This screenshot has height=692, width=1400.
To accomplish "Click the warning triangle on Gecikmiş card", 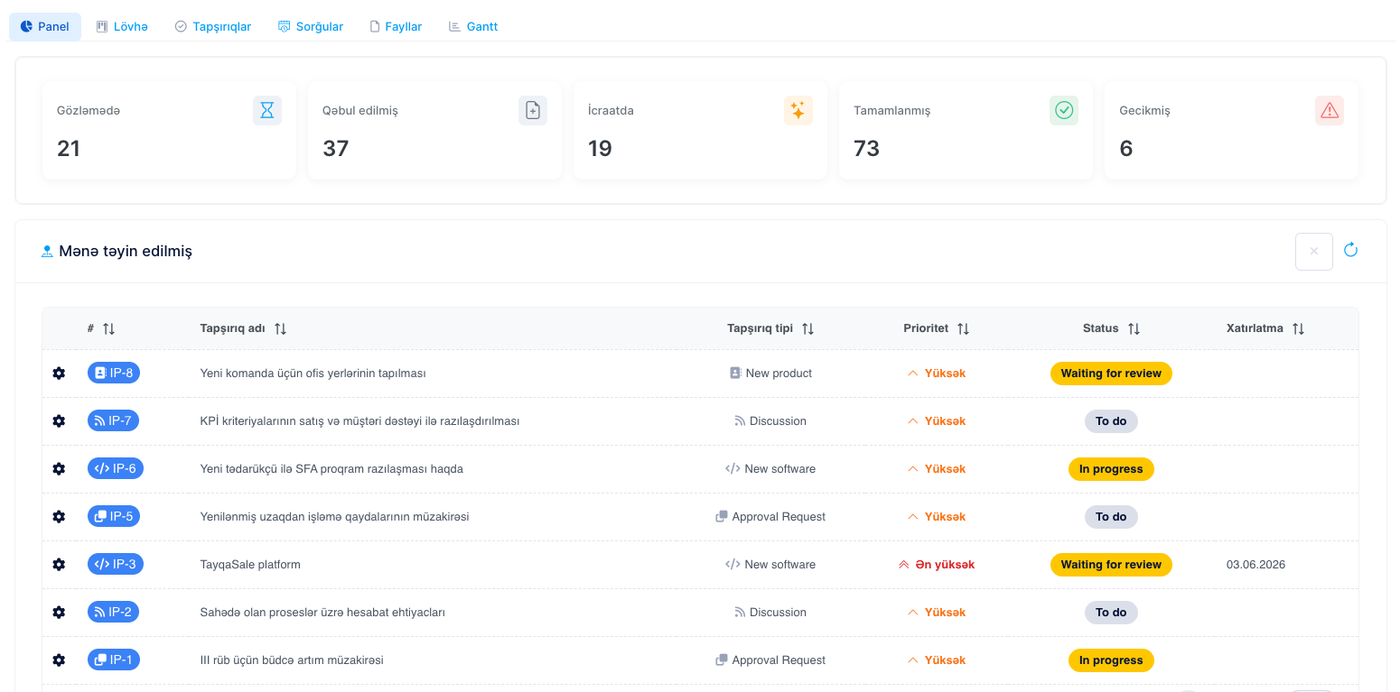I will point(1329,110).
